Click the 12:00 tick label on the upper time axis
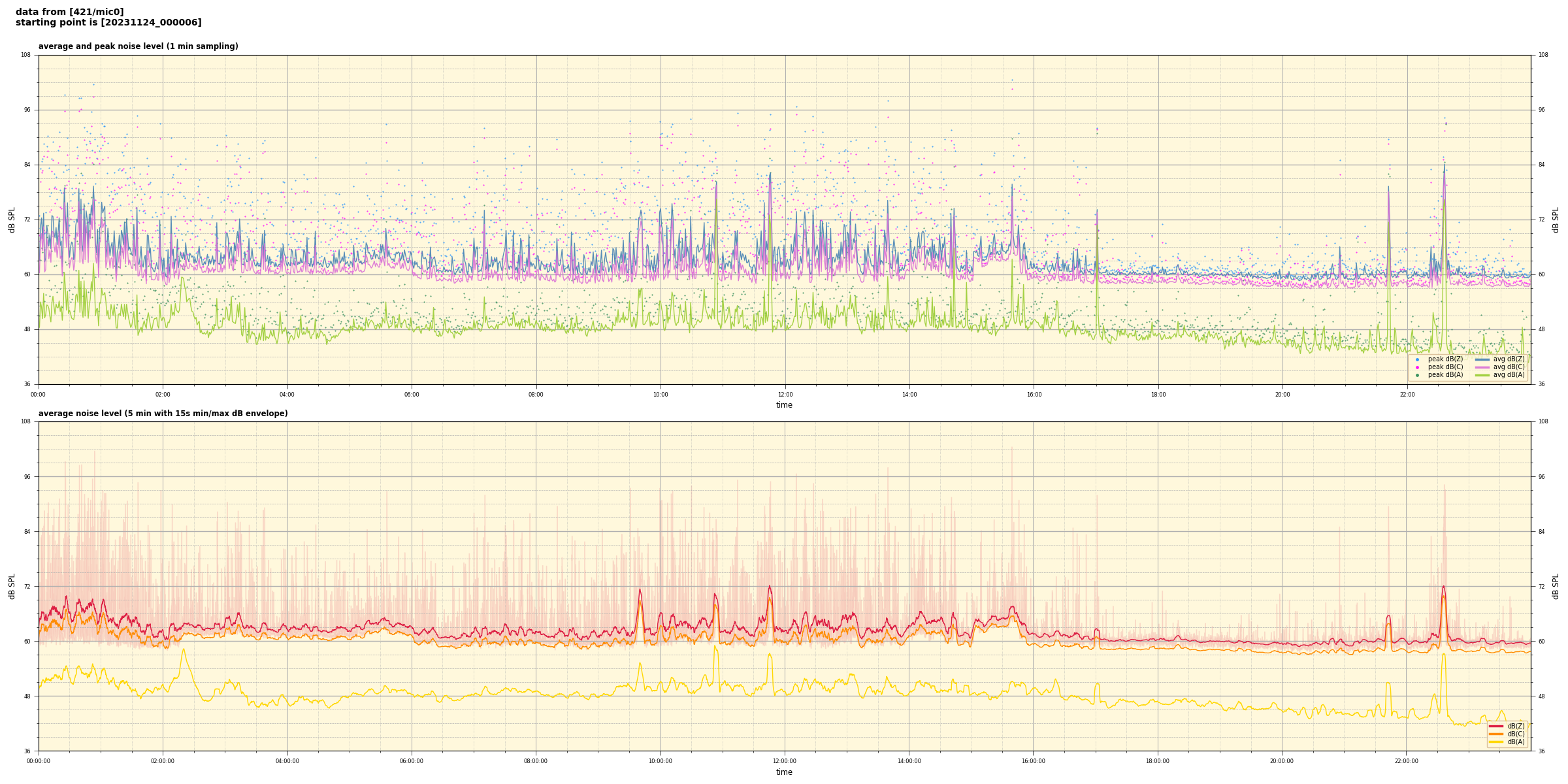 tap(785, 395)
